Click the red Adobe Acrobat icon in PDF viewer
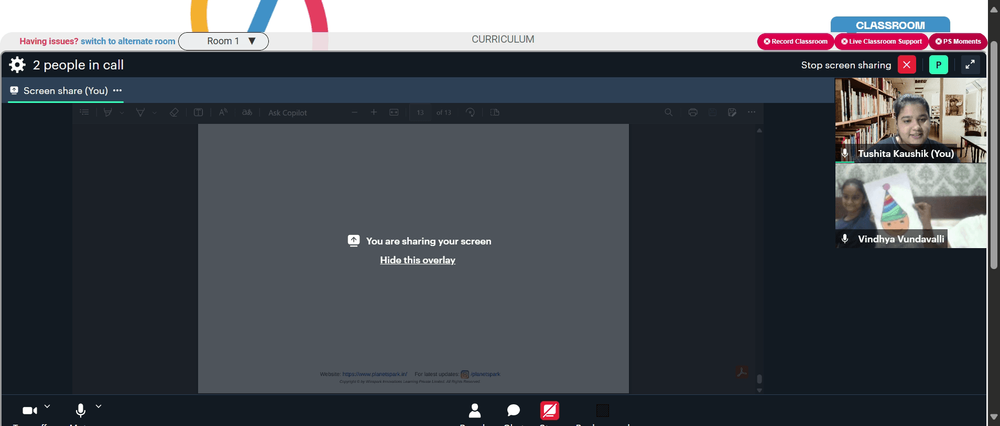Image resolution: width=1000 pixels, height=426 pixels. click(x=742, y=372)
